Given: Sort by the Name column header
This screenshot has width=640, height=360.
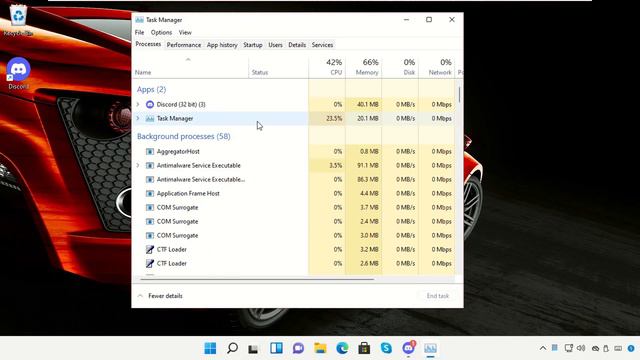Looking at the screenshot, I should (x=190, y=68).
